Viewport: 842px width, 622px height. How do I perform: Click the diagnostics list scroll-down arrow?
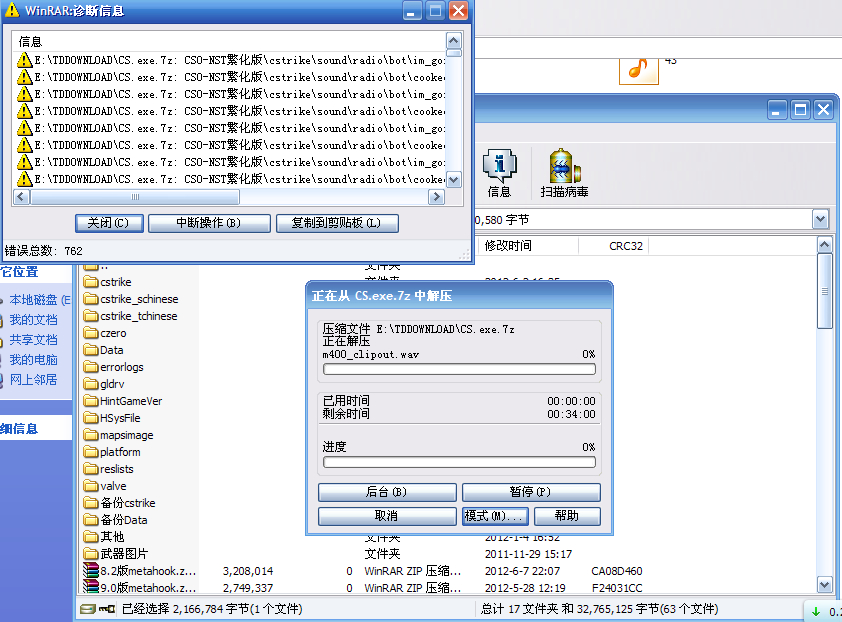coord(454,180)
